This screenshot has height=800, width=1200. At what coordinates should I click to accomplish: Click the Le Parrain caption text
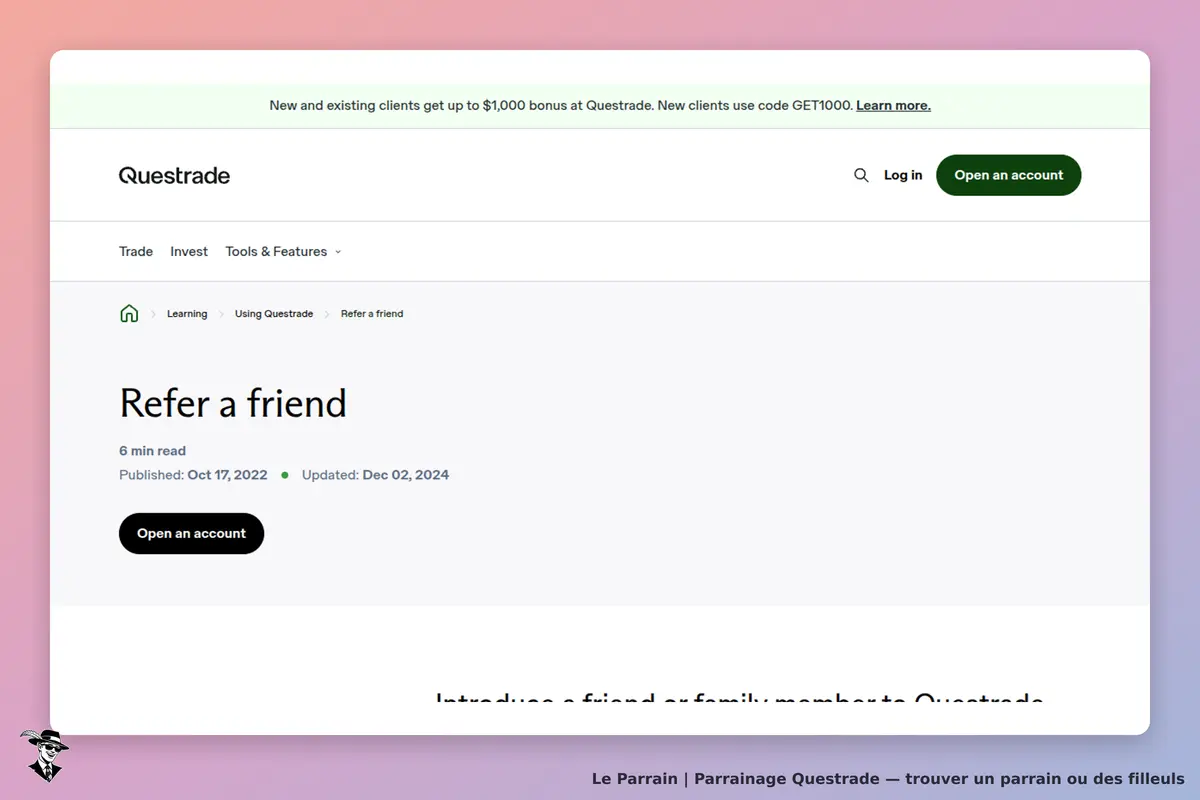[888, 779]
